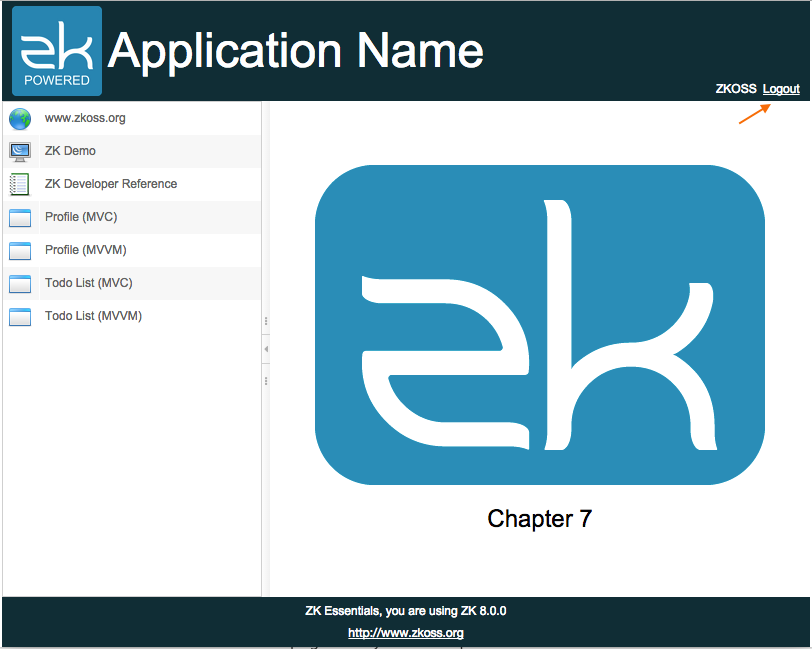Open the www.zkoss.org sidebar entry
This screenshot has width=812, height=649.
132,118
